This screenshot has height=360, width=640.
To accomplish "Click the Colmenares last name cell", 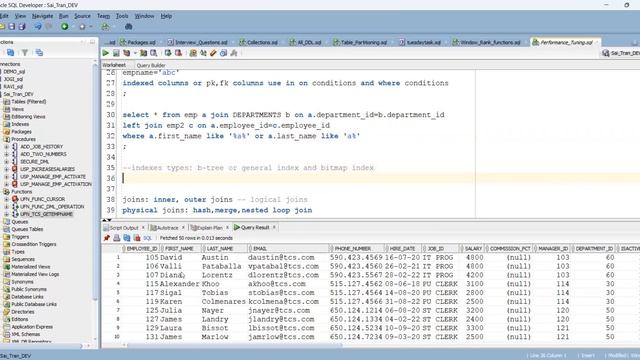I will (224, 302).
